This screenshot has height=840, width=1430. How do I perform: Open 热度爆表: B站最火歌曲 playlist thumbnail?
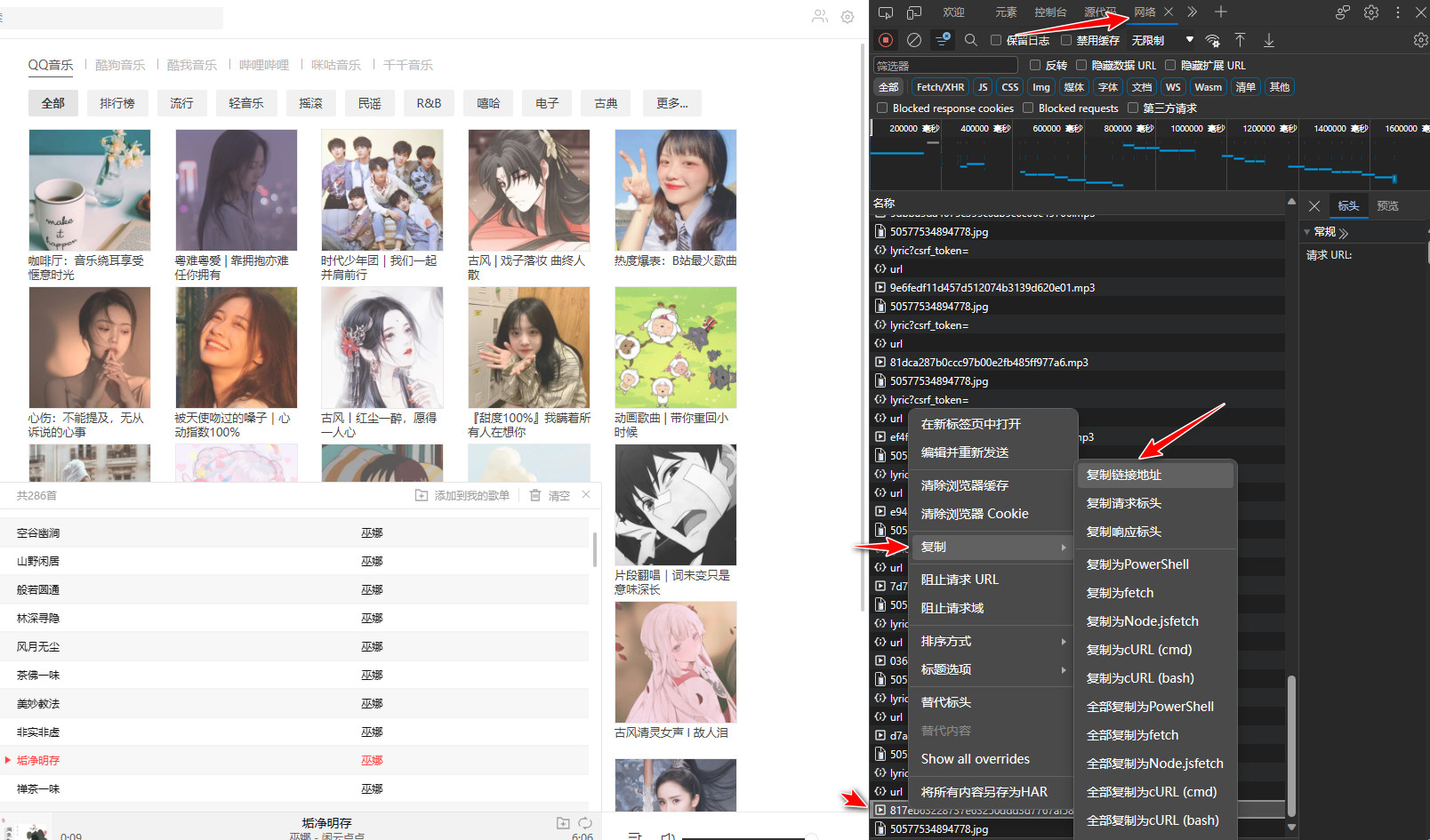pos(675,190)
